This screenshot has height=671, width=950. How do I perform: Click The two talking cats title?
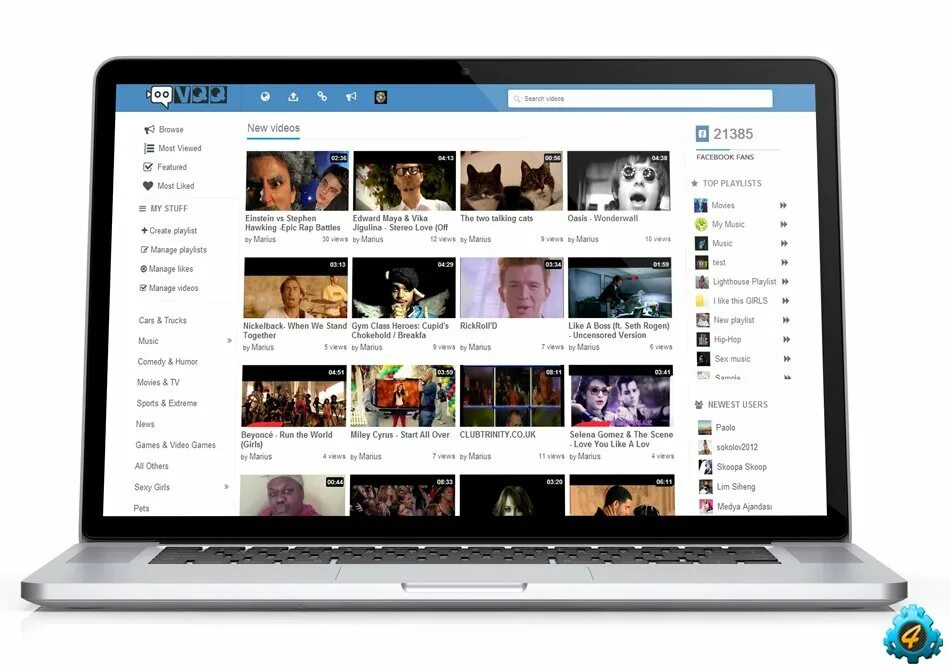pos(497,218)
